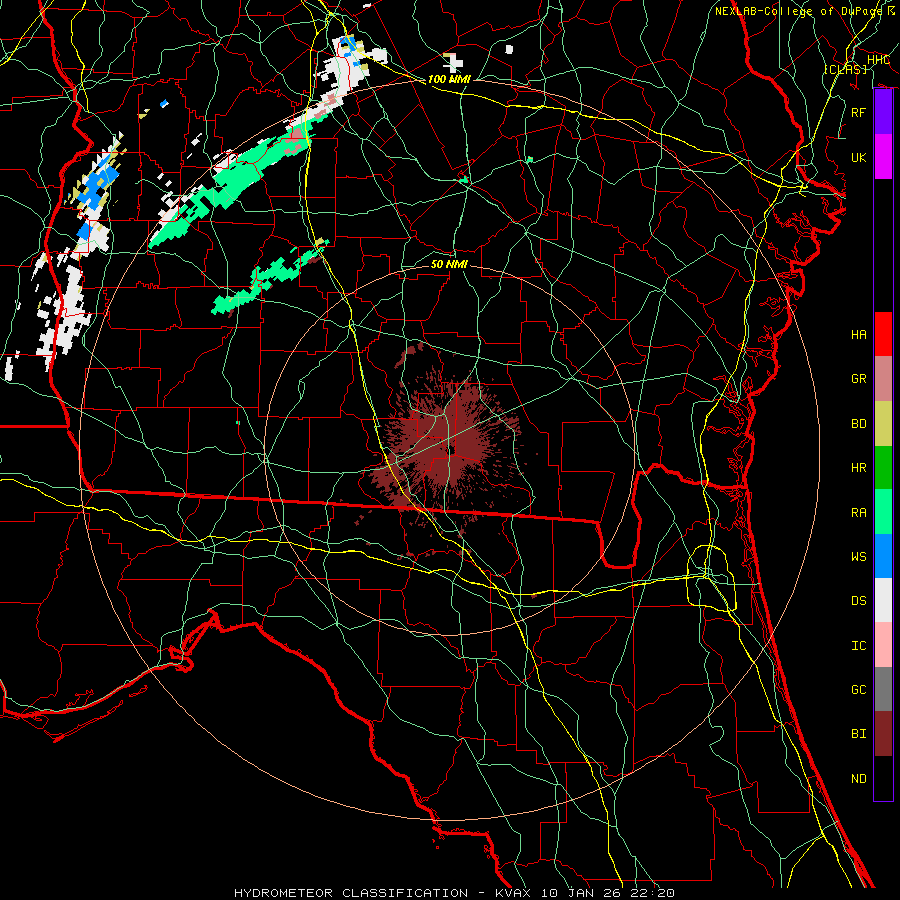Click the GC legend label
The image size is (900, 900).
(x=859, y=690)
